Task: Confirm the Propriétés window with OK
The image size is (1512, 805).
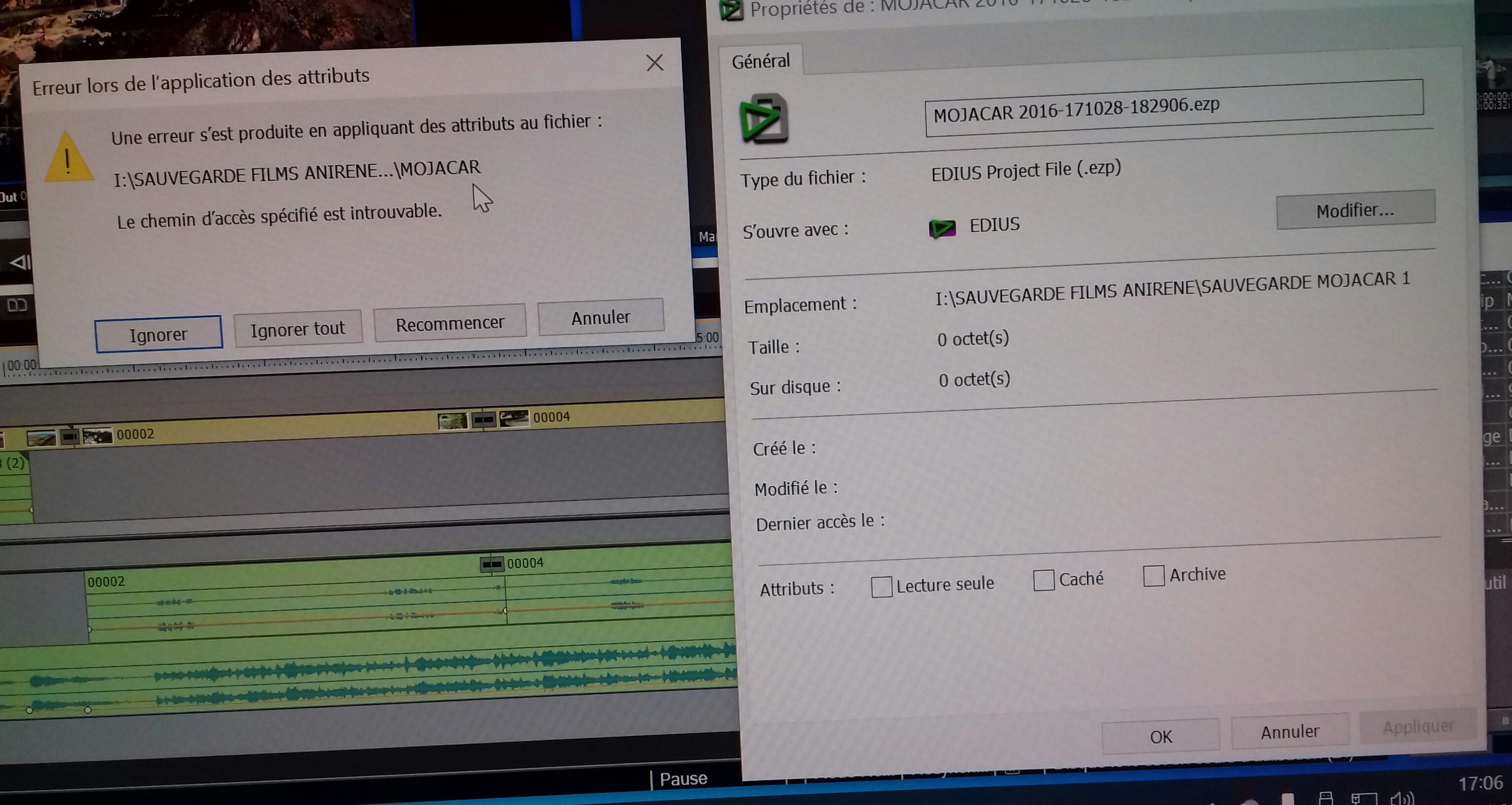Action: pyautogui.click(x=1160, y=736)
